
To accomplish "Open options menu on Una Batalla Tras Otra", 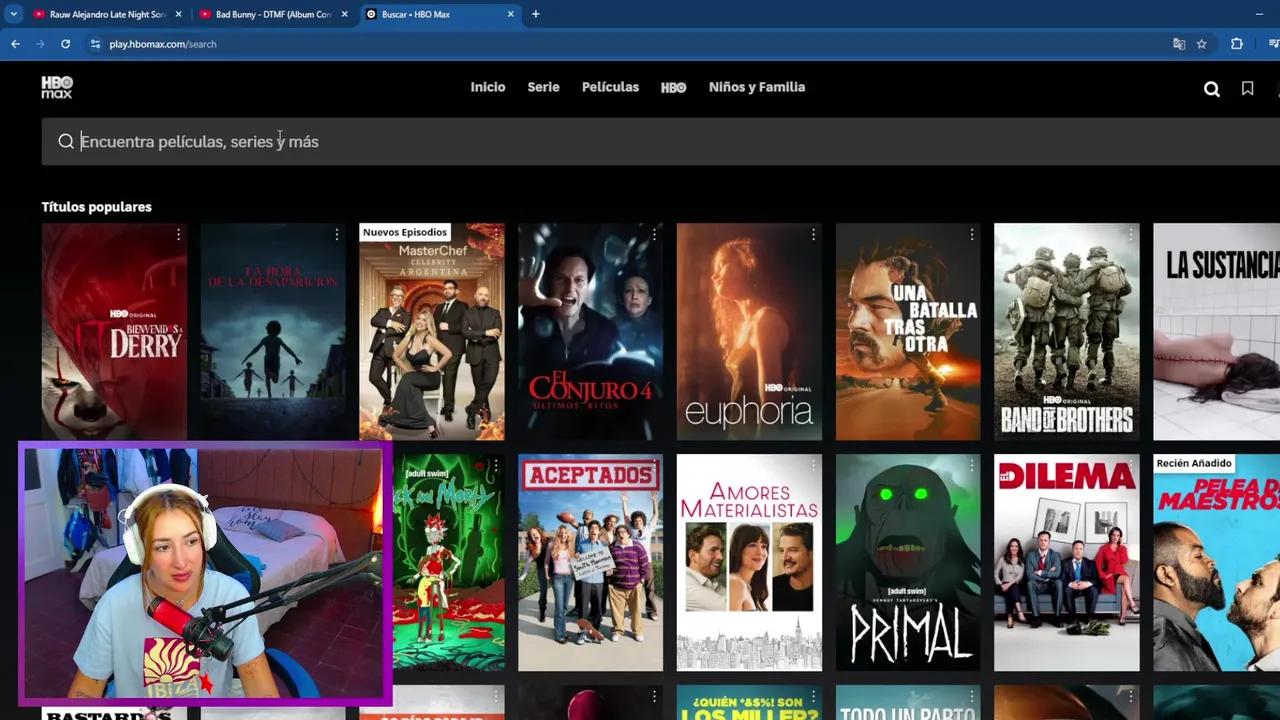I will point(971,234).
